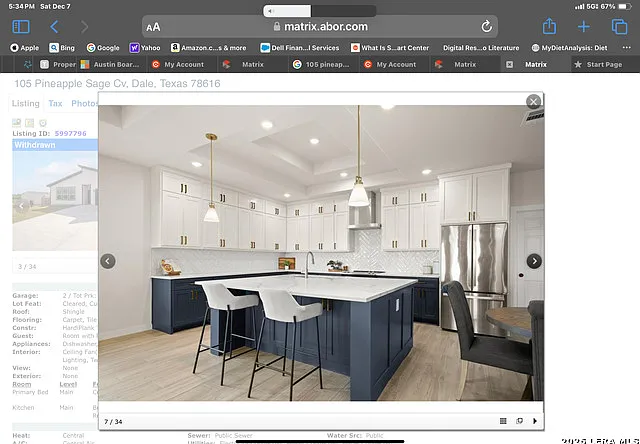Open the Apple bookmark
The width and height of the screenshot is (640, 444).
pos(25,48)
